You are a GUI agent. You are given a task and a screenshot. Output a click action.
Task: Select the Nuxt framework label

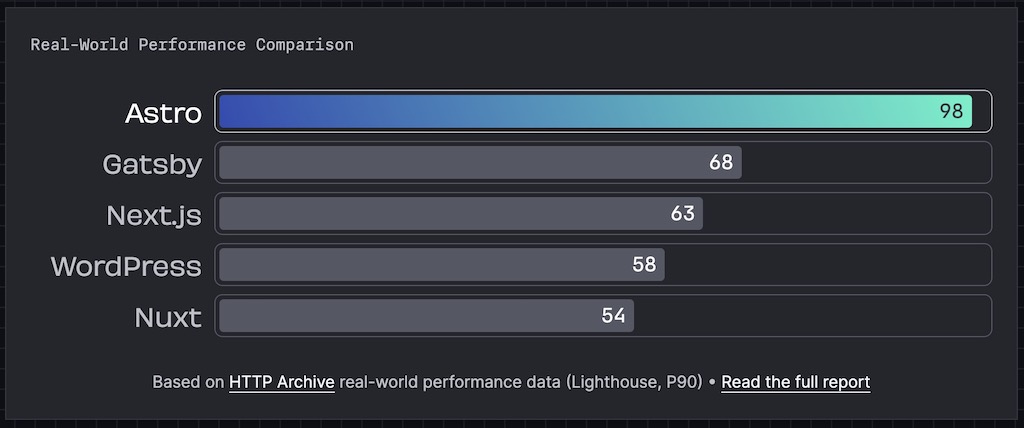168,317
